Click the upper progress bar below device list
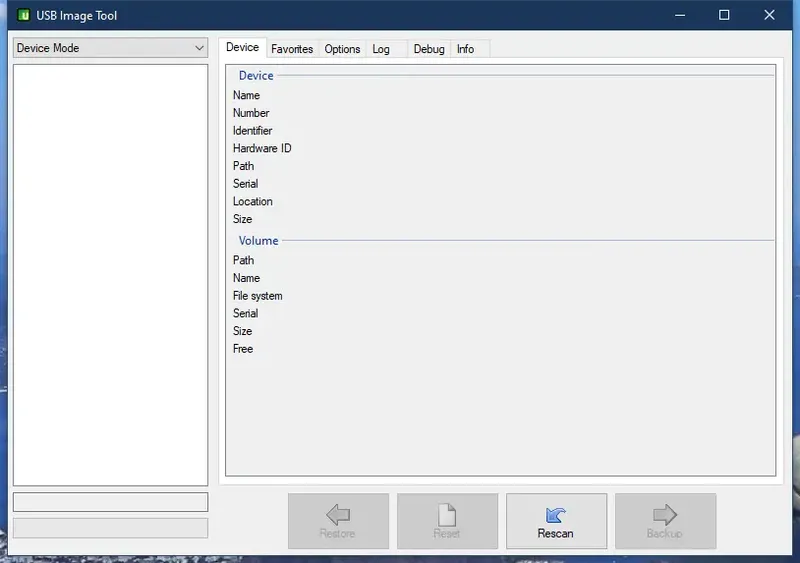 coord(110,502)
